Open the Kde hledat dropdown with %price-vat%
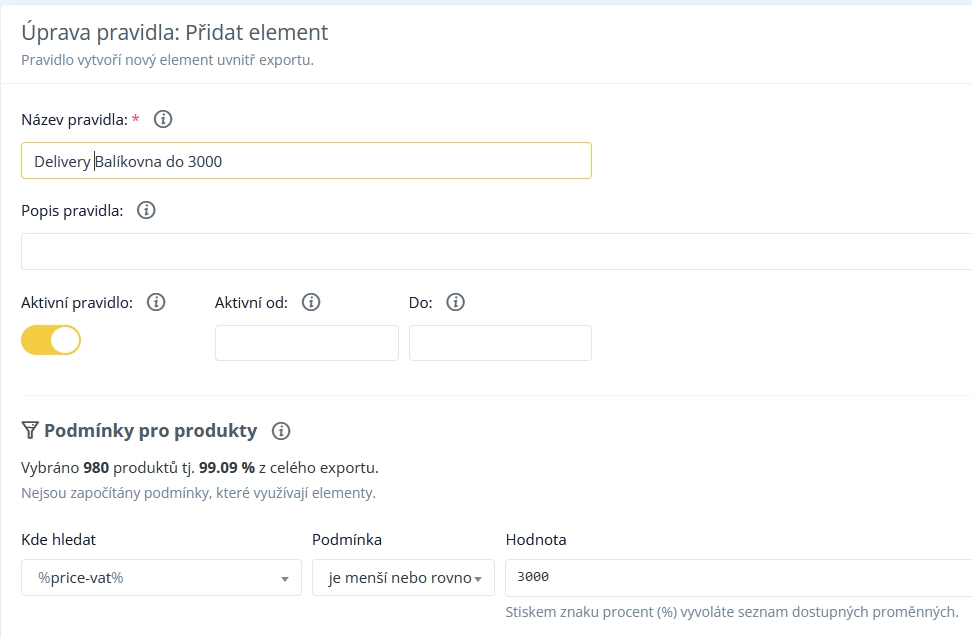 (161, 577)
